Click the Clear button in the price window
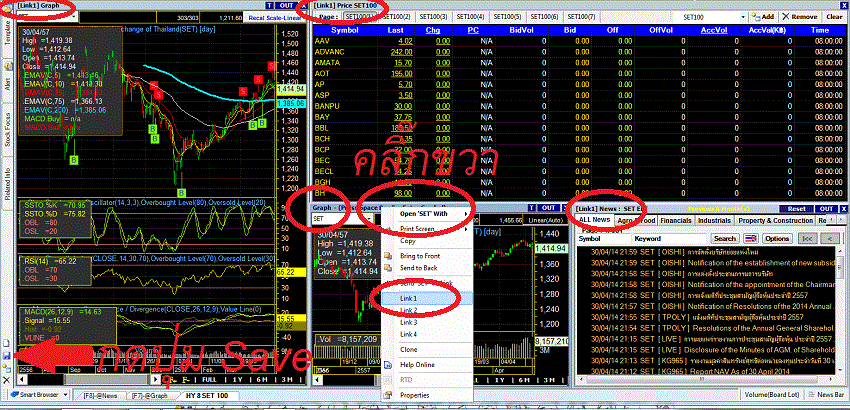Screen dimensions: 850x410 pyautogui.click(x=834, y=17)
